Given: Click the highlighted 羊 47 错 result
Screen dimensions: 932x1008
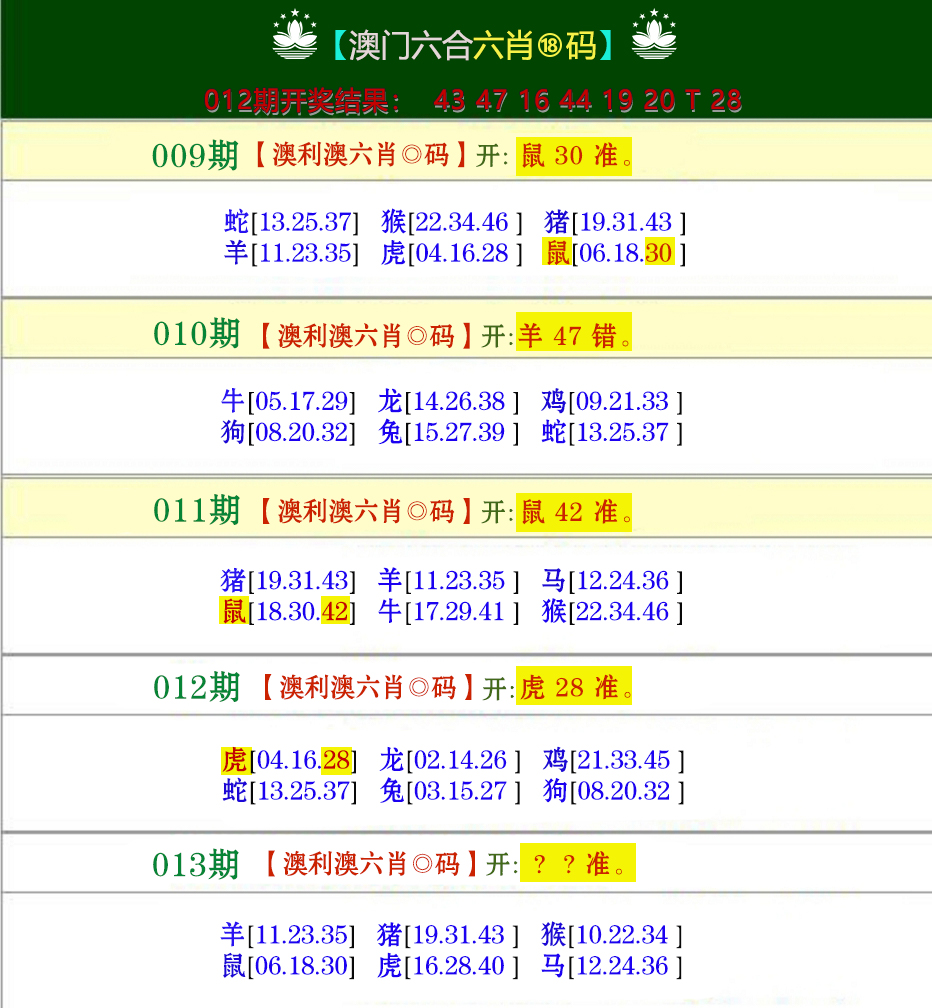Looking at the screenshot, I should (x=572, y=334).
